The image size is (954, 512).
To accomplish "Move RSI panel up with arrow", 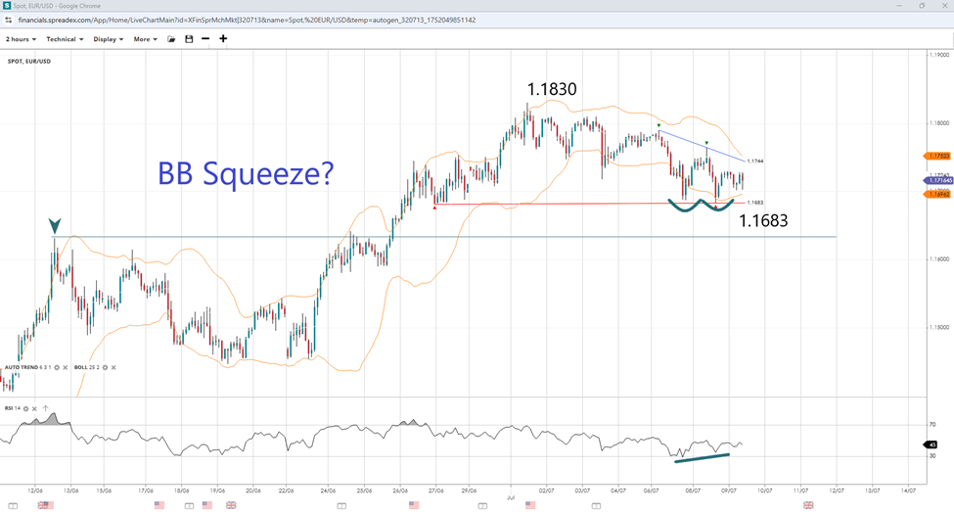I will [45, 408].
